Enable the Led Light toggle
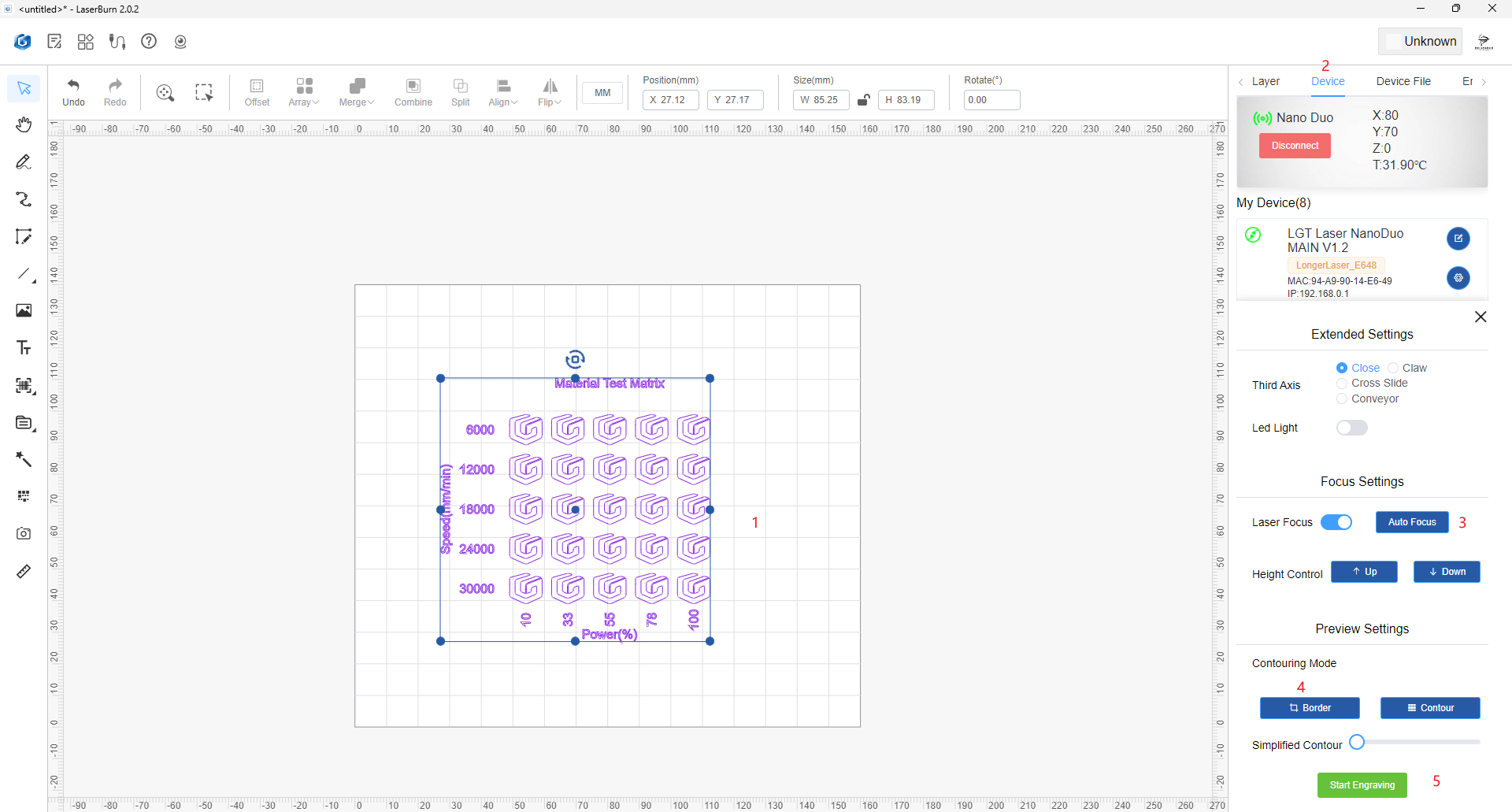This screenshot has width=1512, height=812. point(1351,428)
